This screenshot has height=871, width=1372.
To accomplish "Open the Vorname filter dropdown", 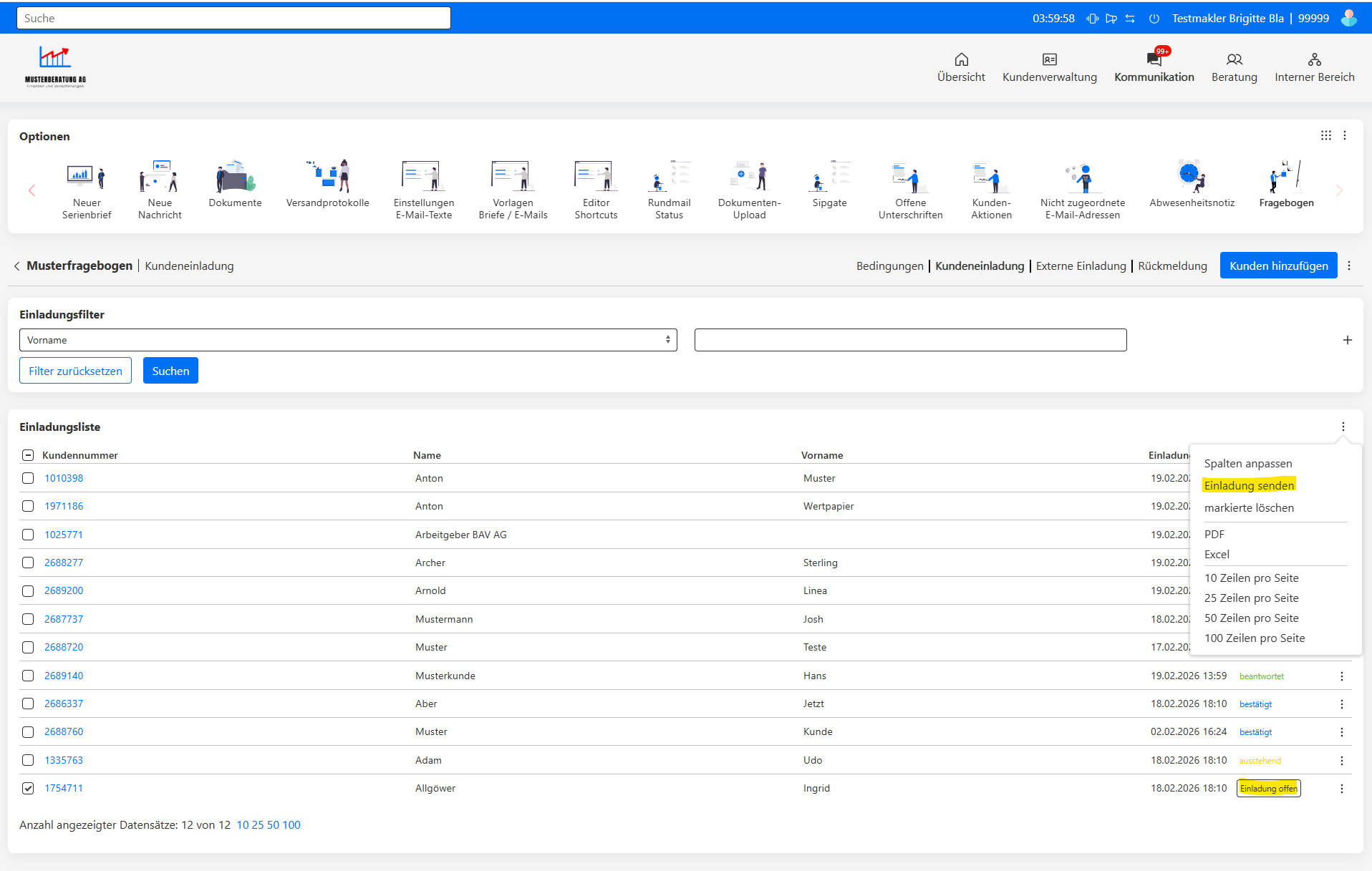I will (x=348, y=340).
